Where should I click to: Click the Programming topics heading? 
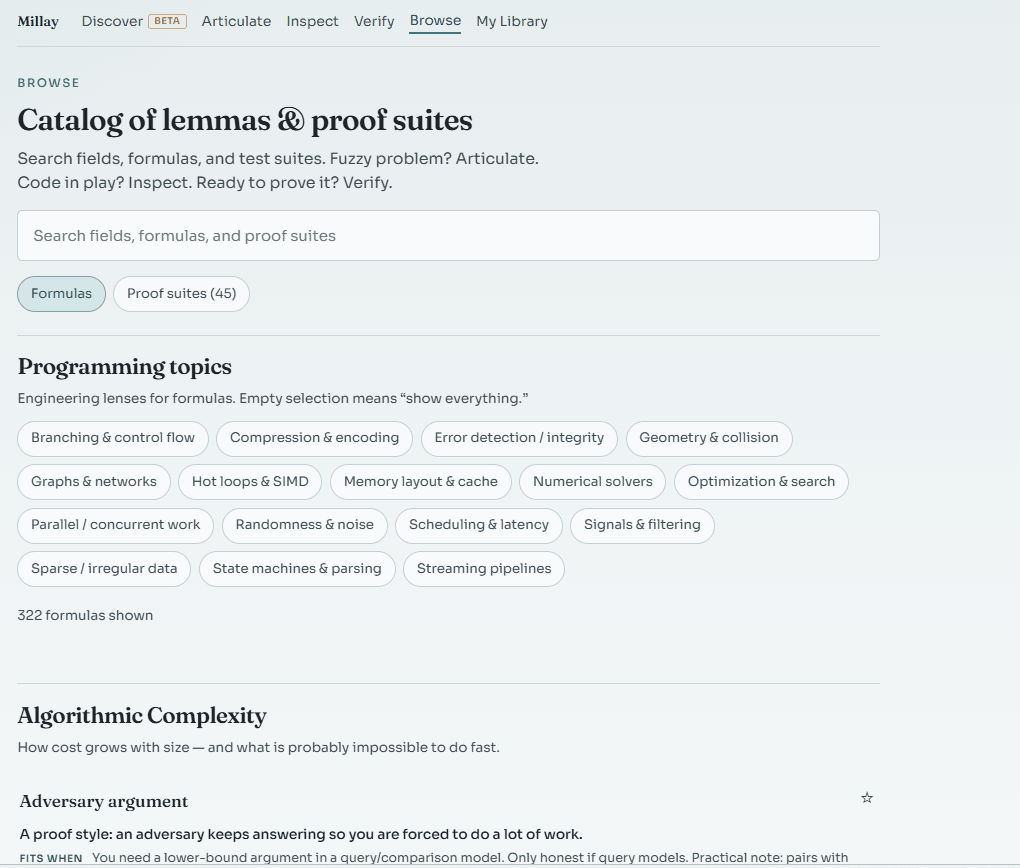click(x=124, y=367)
